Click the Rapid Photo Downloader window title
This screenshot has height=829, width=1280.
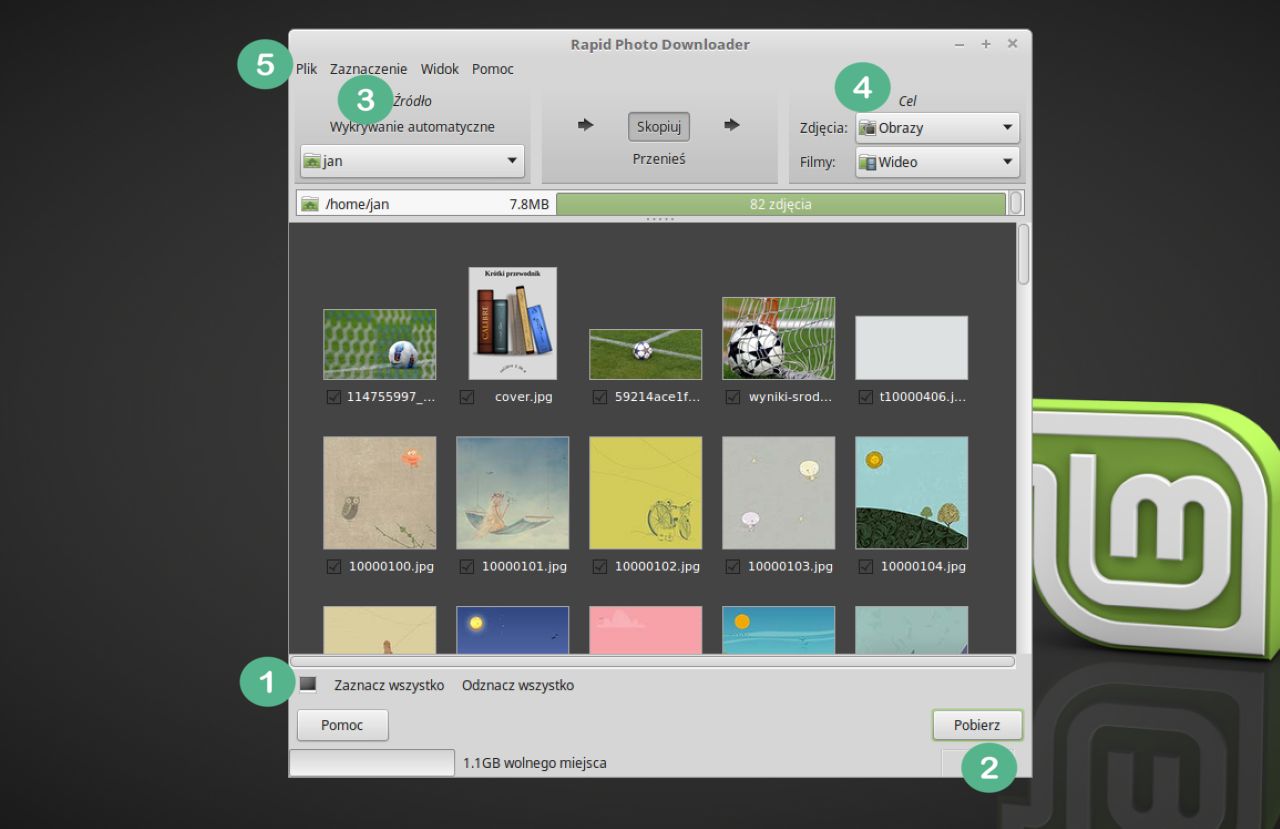(x=660, y=44)
